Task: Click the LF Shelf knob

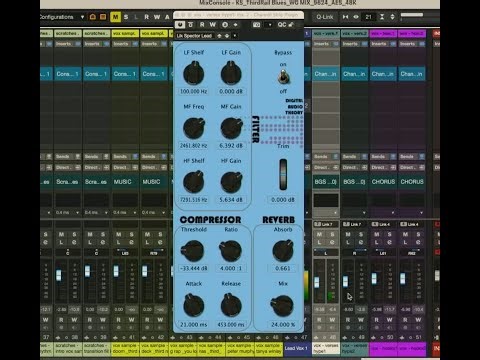Action: pos(194,73)
